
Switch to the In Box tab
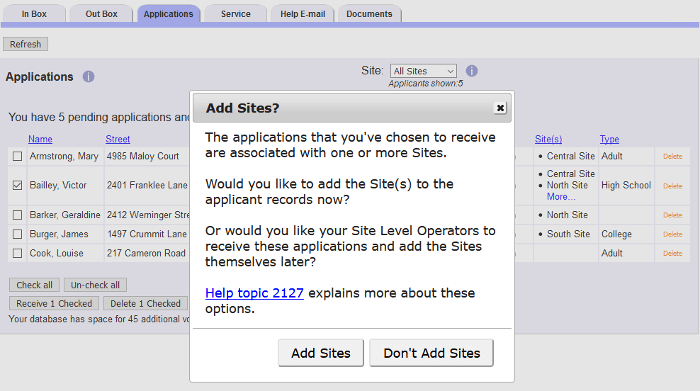34,14
